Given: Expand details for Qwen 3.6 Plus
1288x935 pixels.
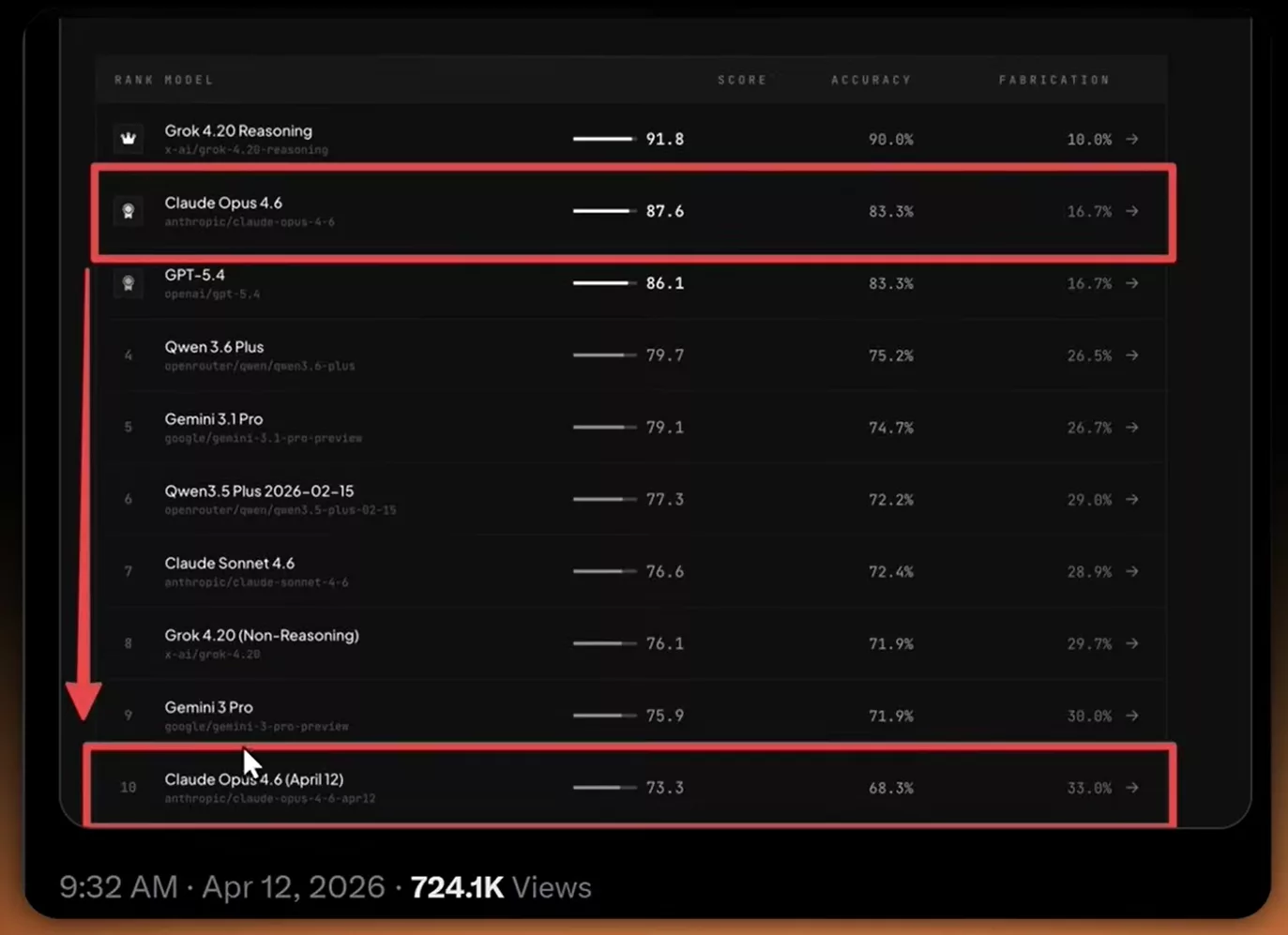Looking at the screenshot, I should (x=1133, y=355).
